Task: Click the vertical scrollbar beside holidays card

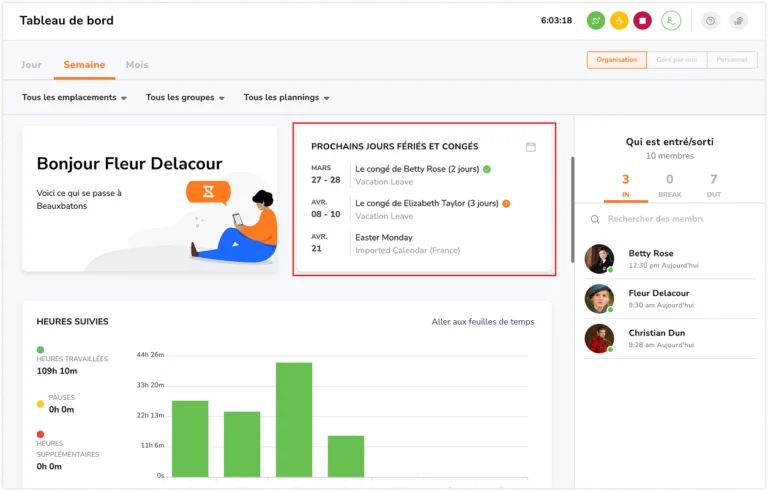Action: coord(572,209)
